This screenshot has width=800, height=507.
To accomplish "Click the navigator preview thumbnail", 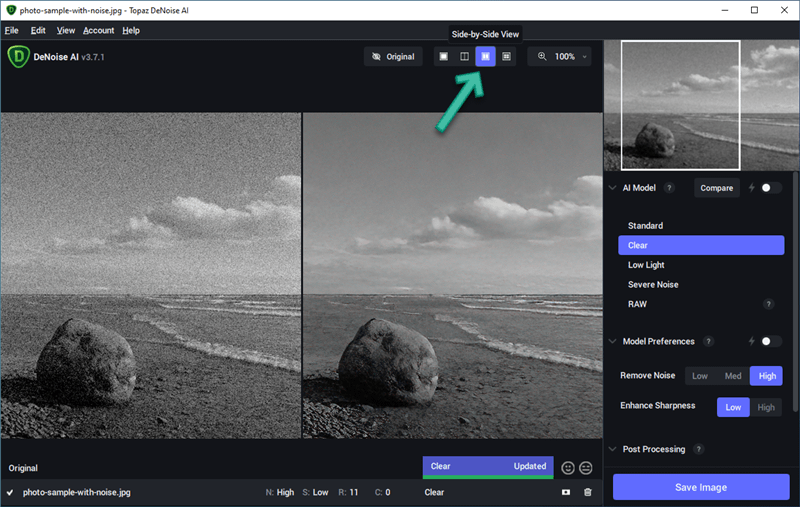I will tap(702, 105).
